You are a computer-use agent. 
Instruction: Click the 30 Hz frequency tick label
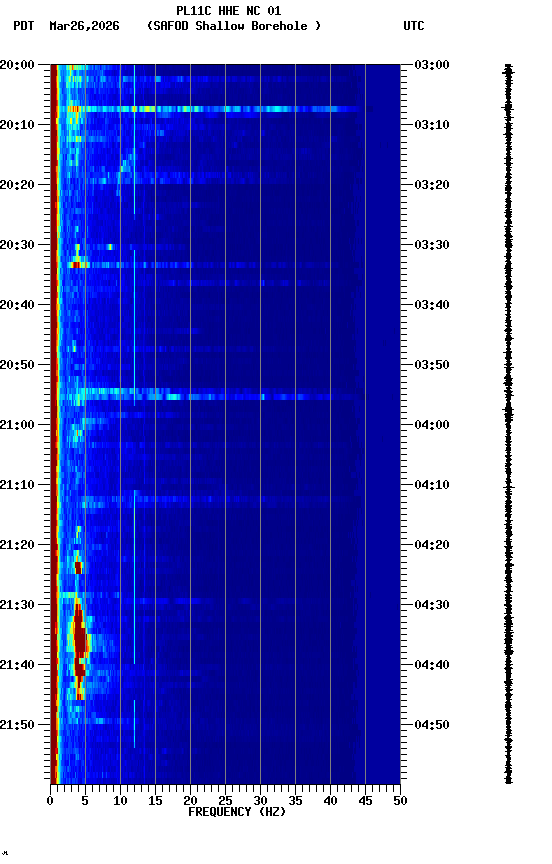click(260, 801)
